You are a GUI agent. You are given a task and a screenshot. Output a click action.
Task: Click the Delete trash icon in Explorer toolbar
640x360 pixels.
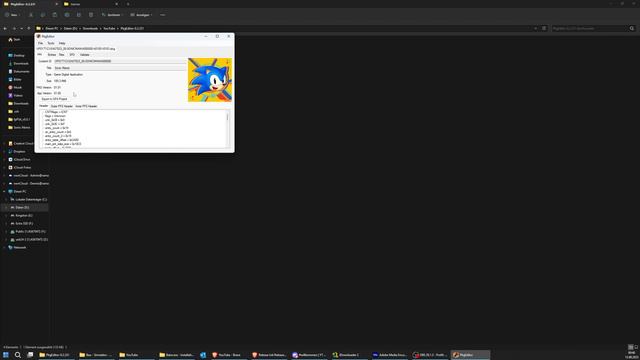point(91,15)
